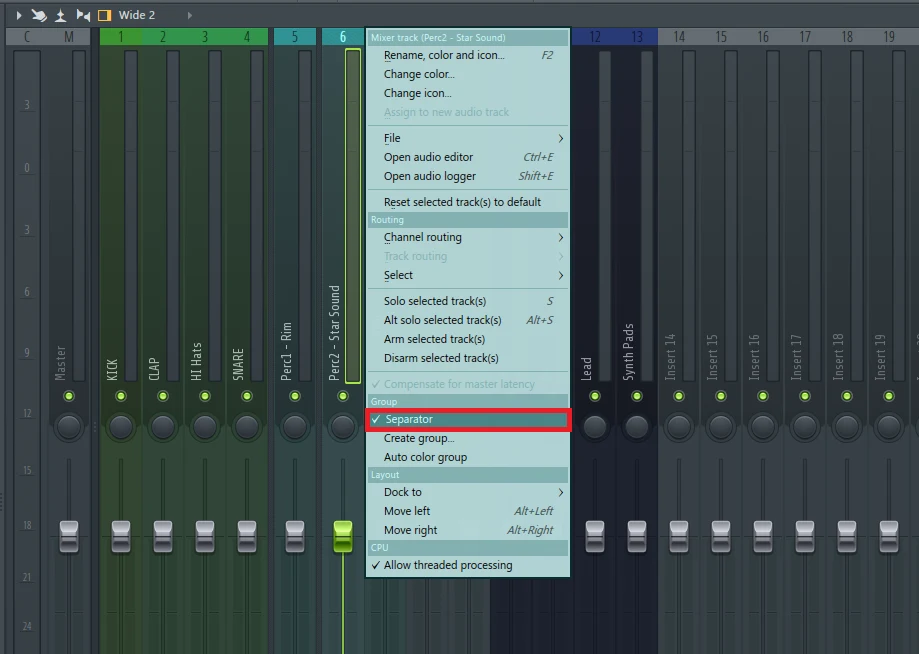The width and height of the screenshot is (919, 654).
Task: Click the Synth Pads pan knob
Action: pos(637,427)
